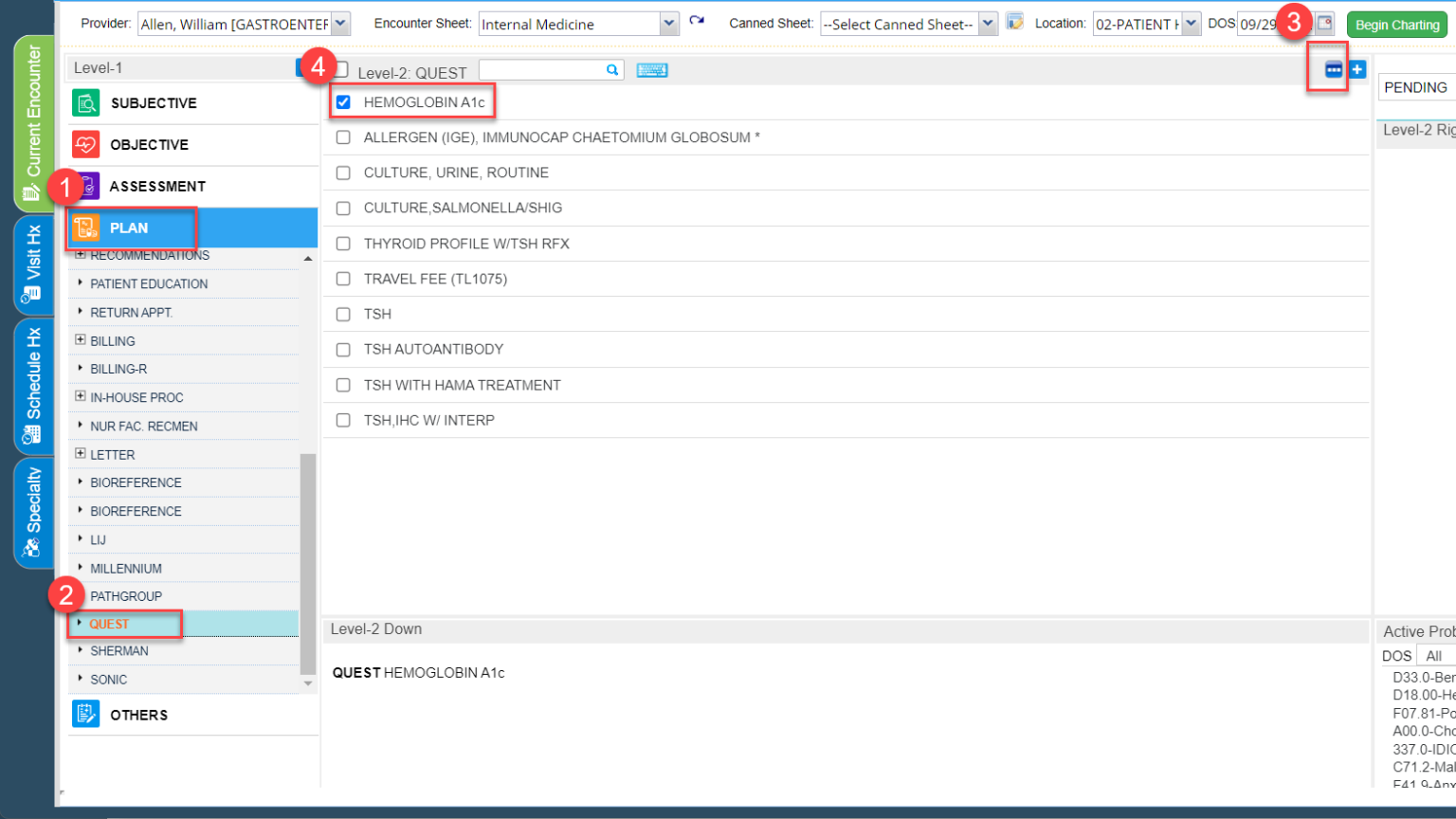This screenshot has width=1456, height=819.
Task: Expand the BILLING tree node
Action: [x=81, y=340]
